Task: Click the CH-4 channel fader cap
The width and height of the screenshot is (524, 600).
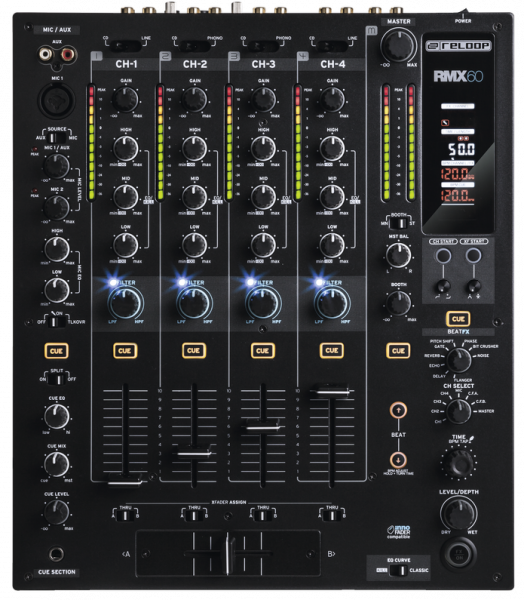Action: 331,391
